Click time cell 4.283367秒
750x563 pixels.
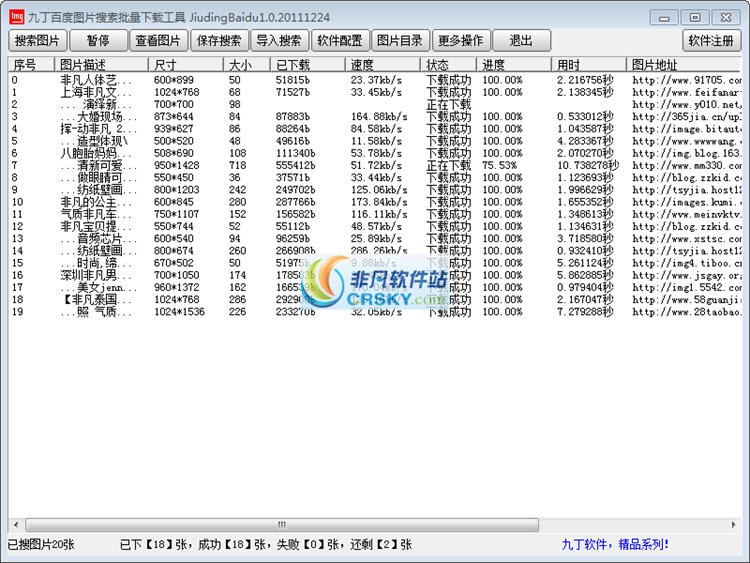pyautogui.click(x=585, y=141)
